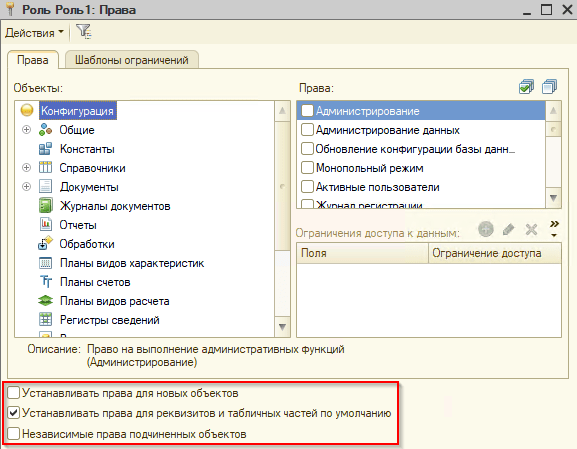Close the Роль1 Права window
The width and height of the screenshot is (577, 449).
coord(567,9)
